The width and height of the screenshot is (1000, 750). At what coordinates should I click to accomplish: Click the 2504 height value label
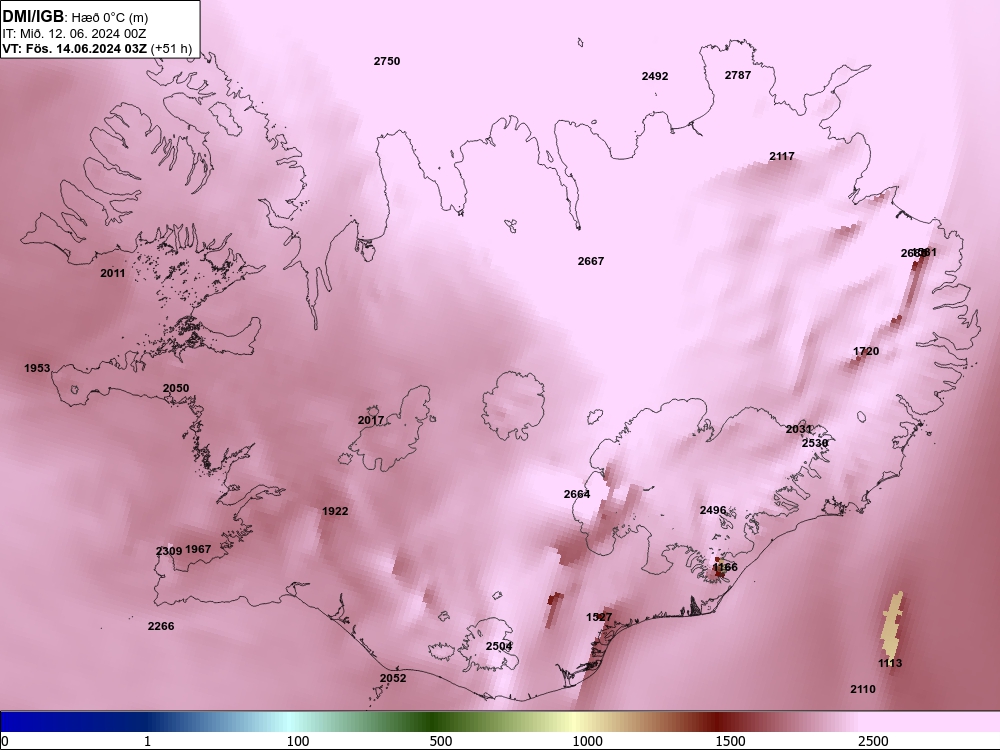pos(499,646)
